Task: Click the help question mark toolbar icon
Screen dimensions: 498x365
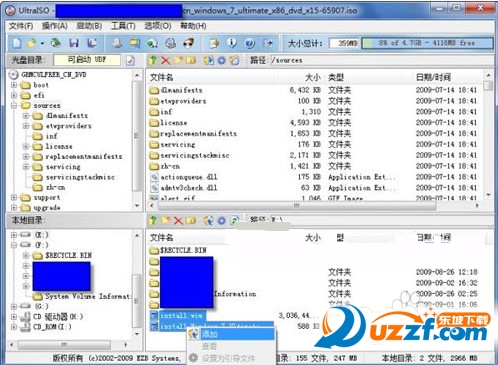Action: click(x=250, y=43)
